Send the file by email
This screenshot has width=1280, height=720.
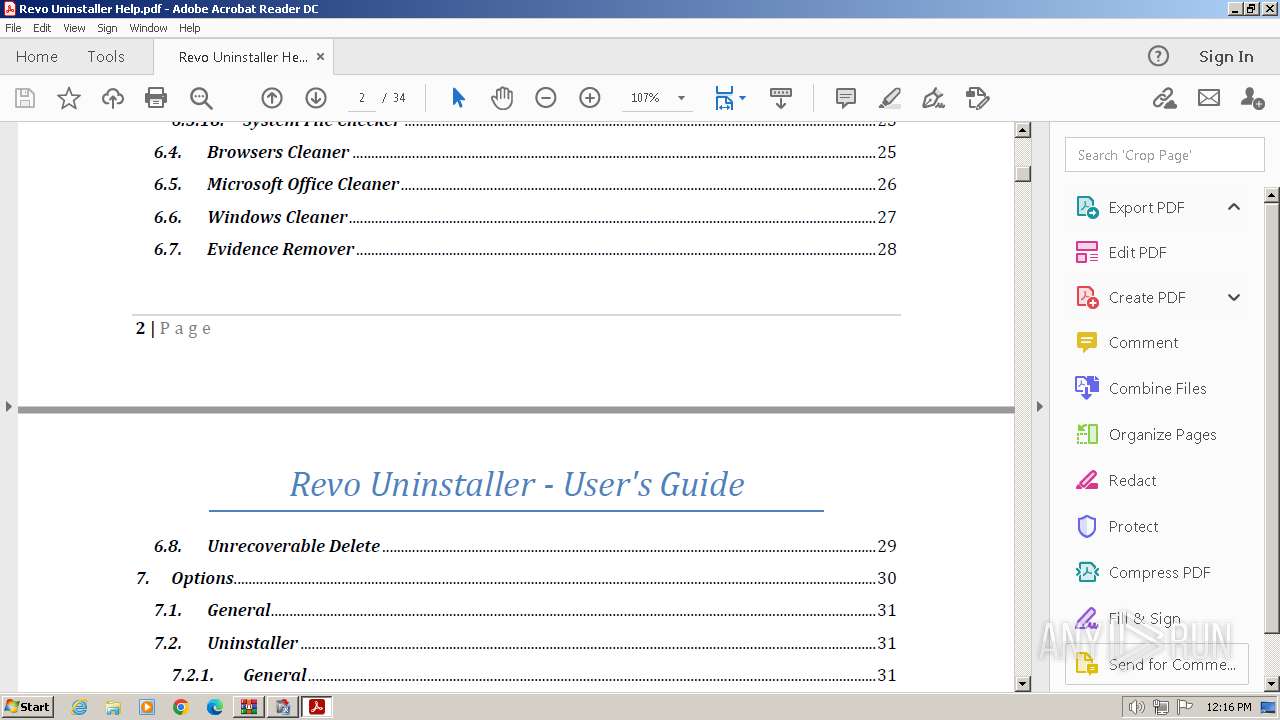1209,98
